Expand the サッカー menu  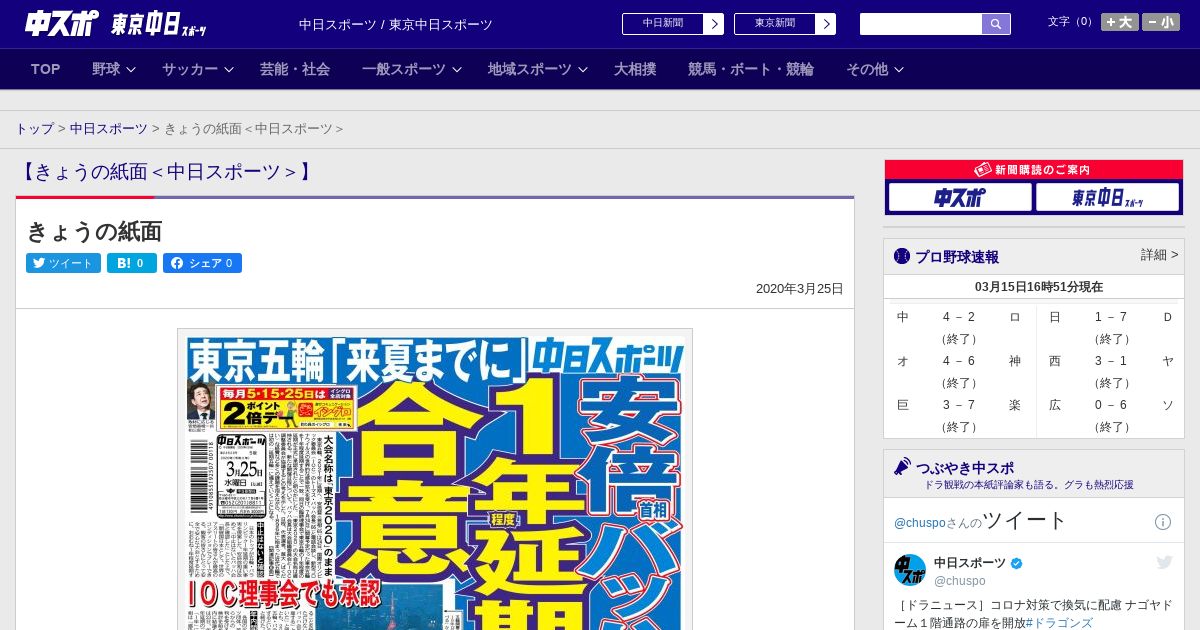point(197,69)
